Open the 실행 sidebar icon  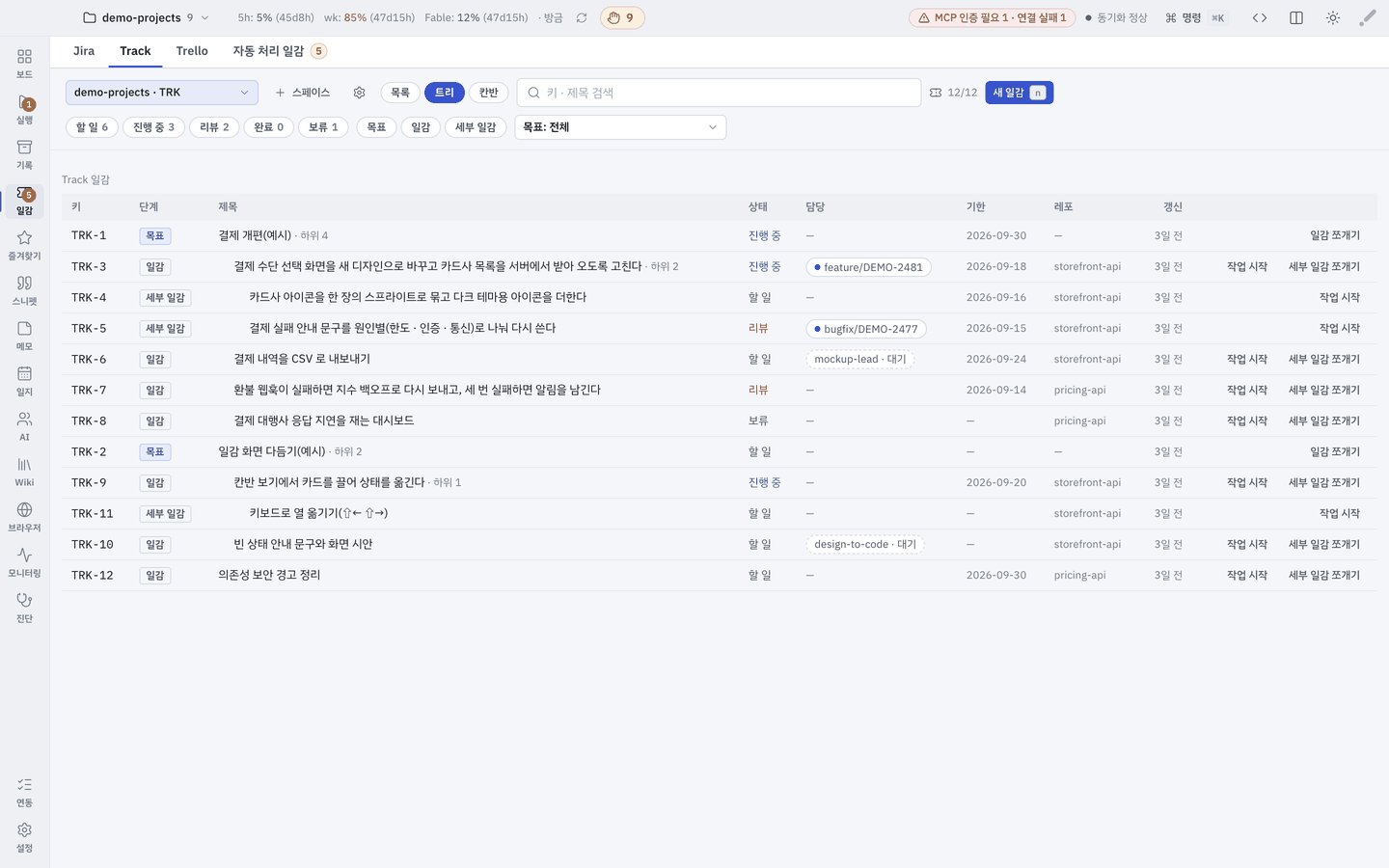click(x=24, y=109)
